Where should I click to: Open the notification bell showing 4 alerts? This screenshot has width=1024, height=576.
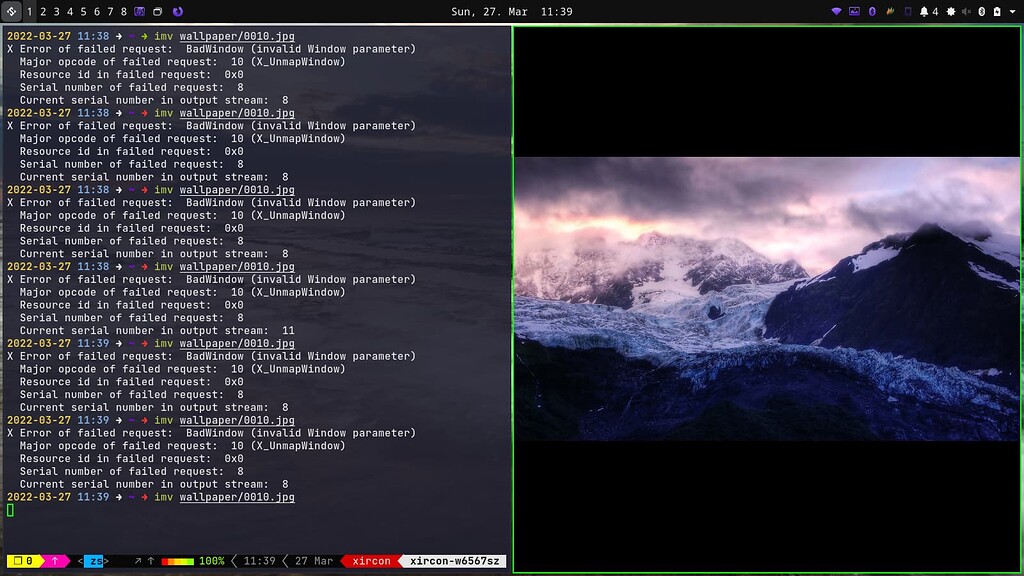pyautogui.click(x=924, y=10)
